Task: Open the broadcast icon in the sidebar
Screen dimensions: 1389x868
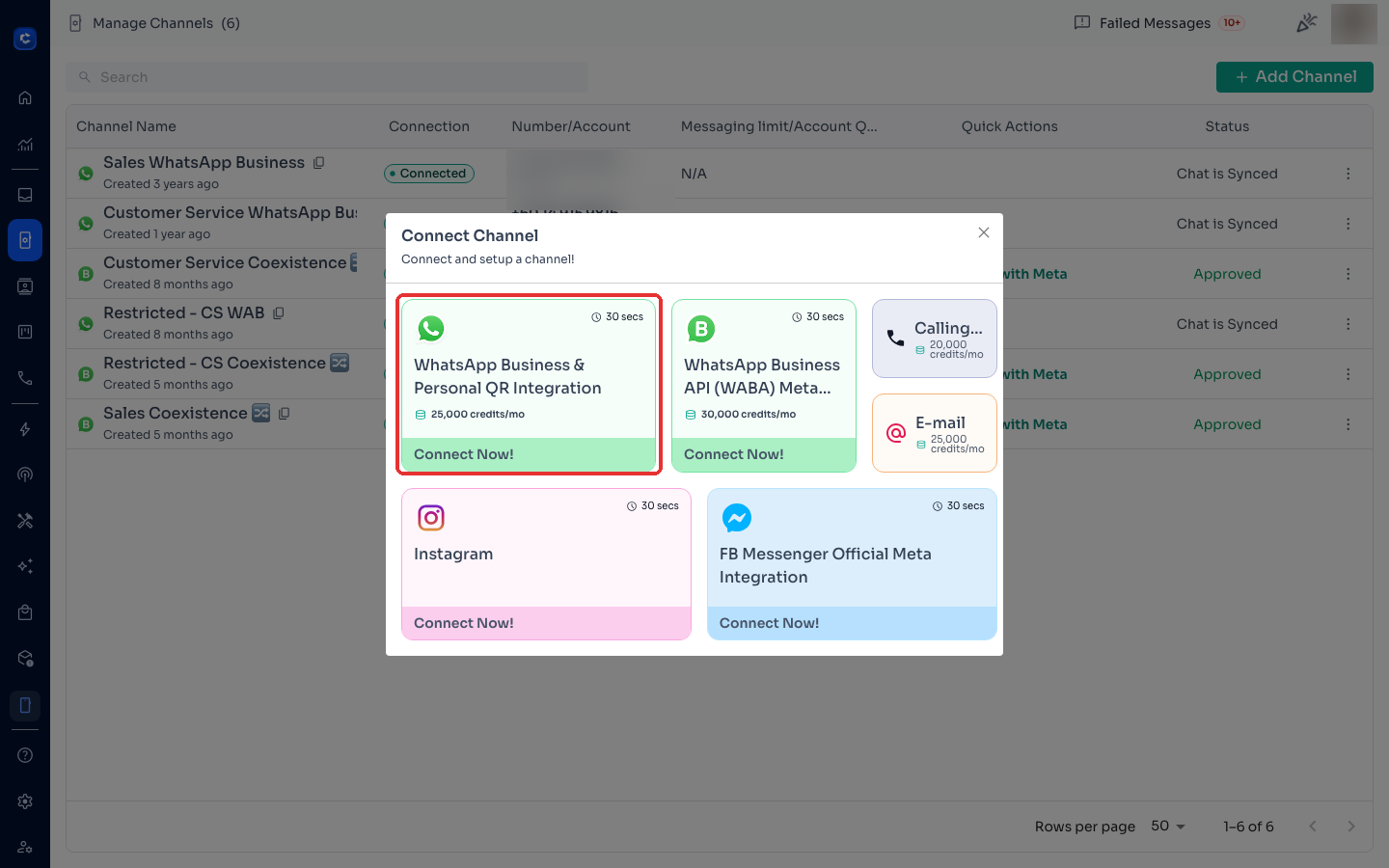Action: (25, 475)
